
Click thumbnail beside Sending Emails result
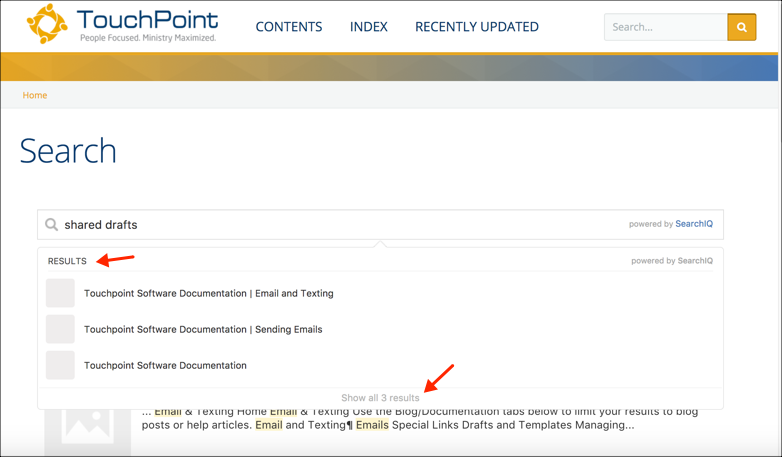click(60, 329)
